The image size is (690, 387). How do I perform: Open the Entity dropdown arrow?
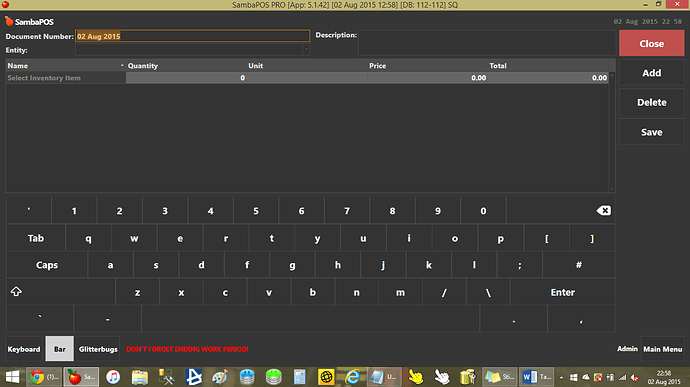[306, 50]
